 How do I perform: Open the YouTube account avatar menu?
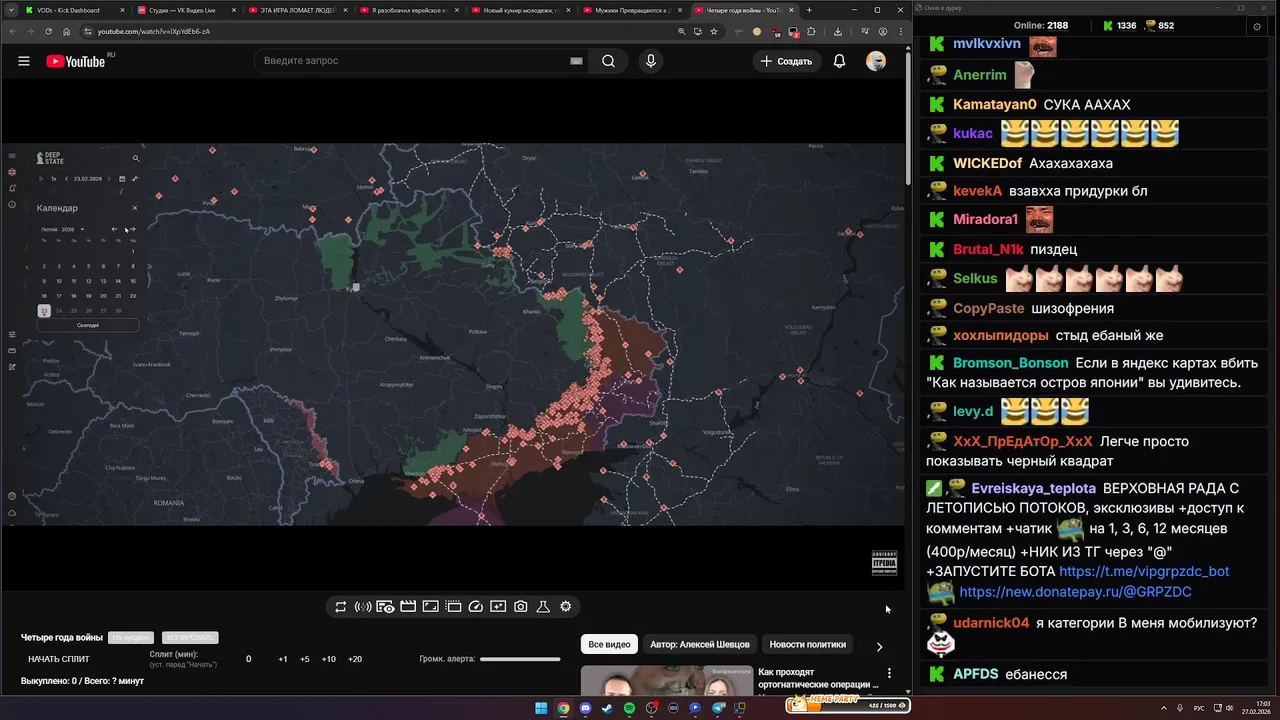pyautogui.click(x=876, y=61)
